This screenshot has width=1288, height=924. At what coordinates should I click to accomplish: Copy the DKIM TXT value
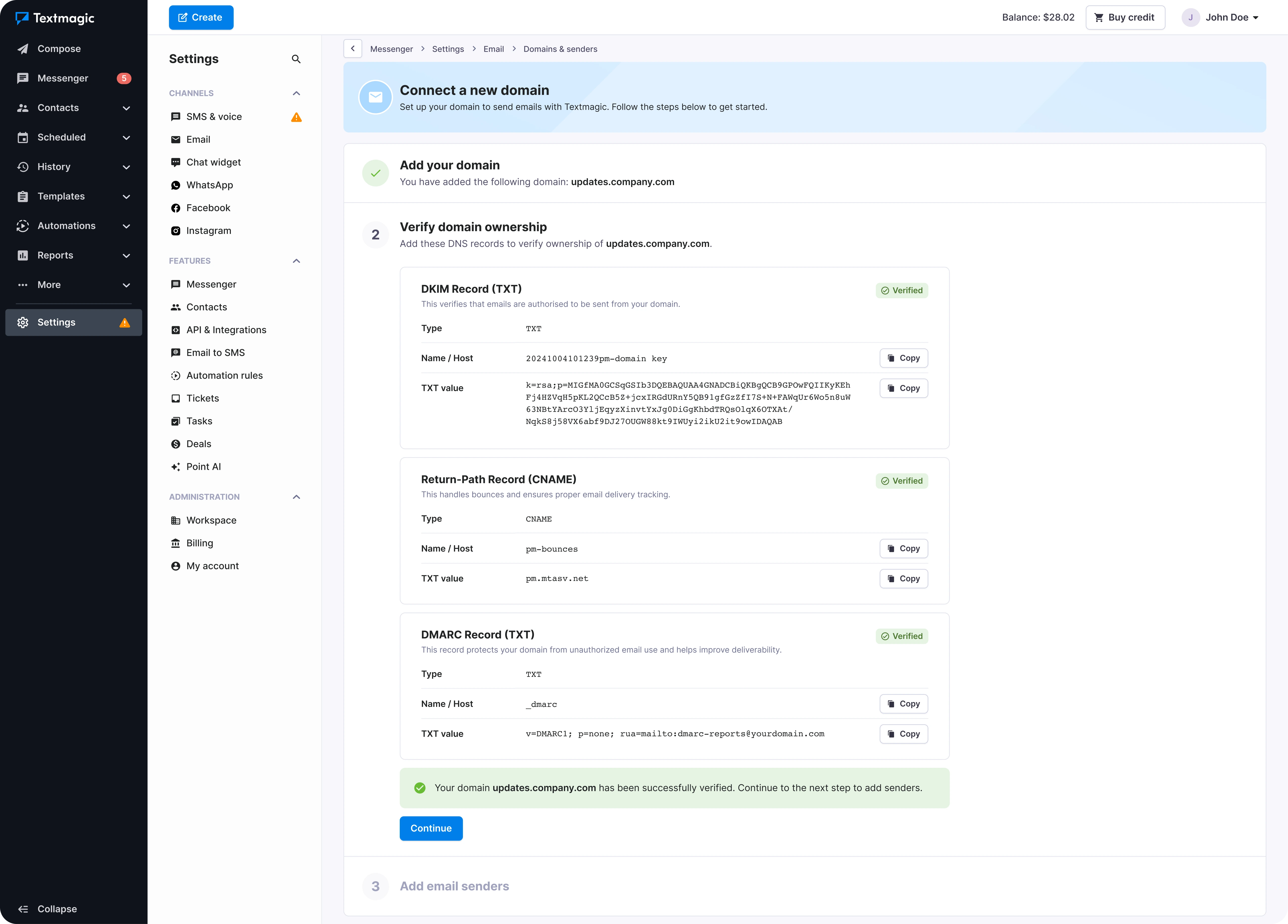click(904, 388)
